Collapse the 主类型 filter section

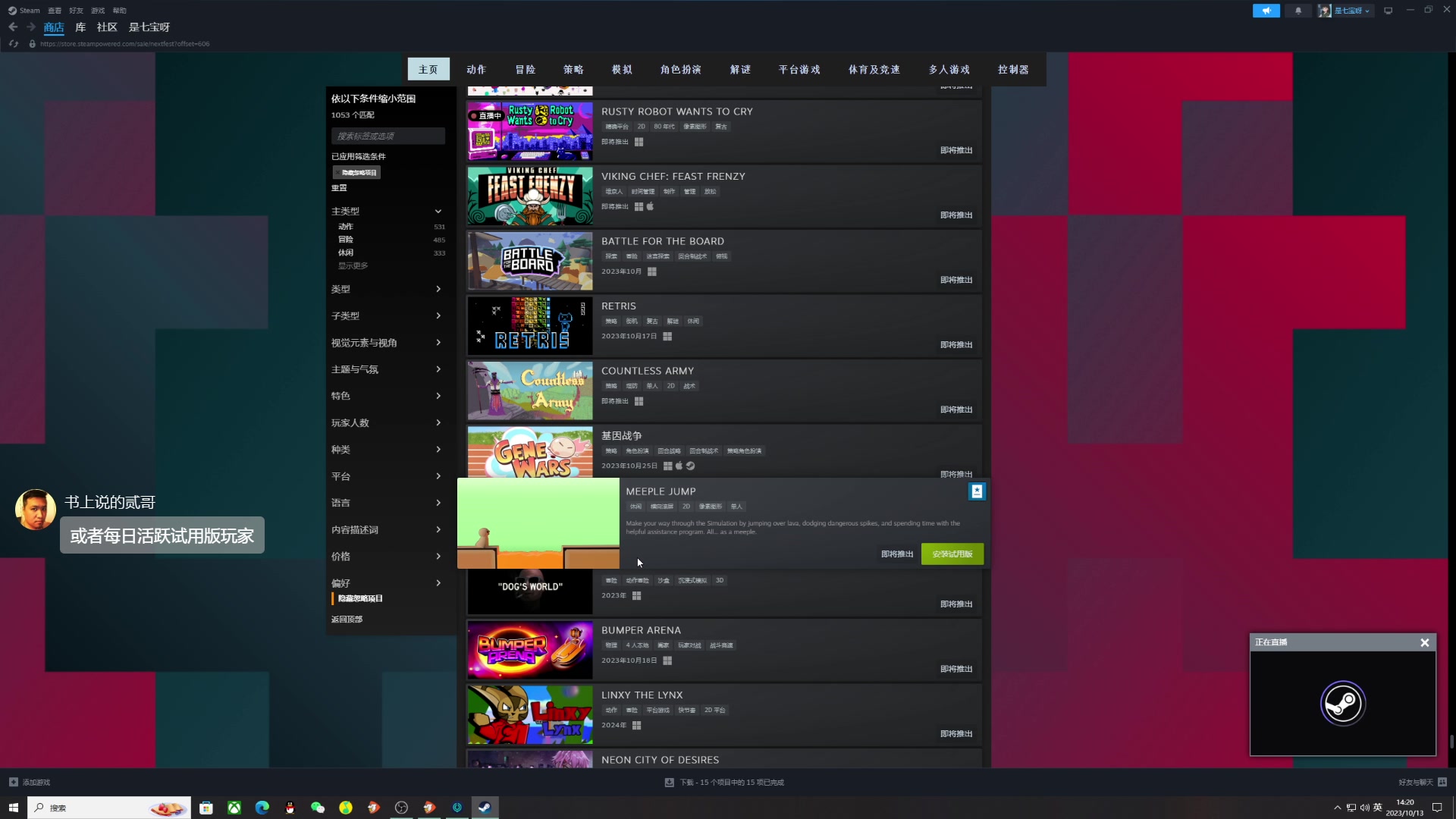[387, 212]
